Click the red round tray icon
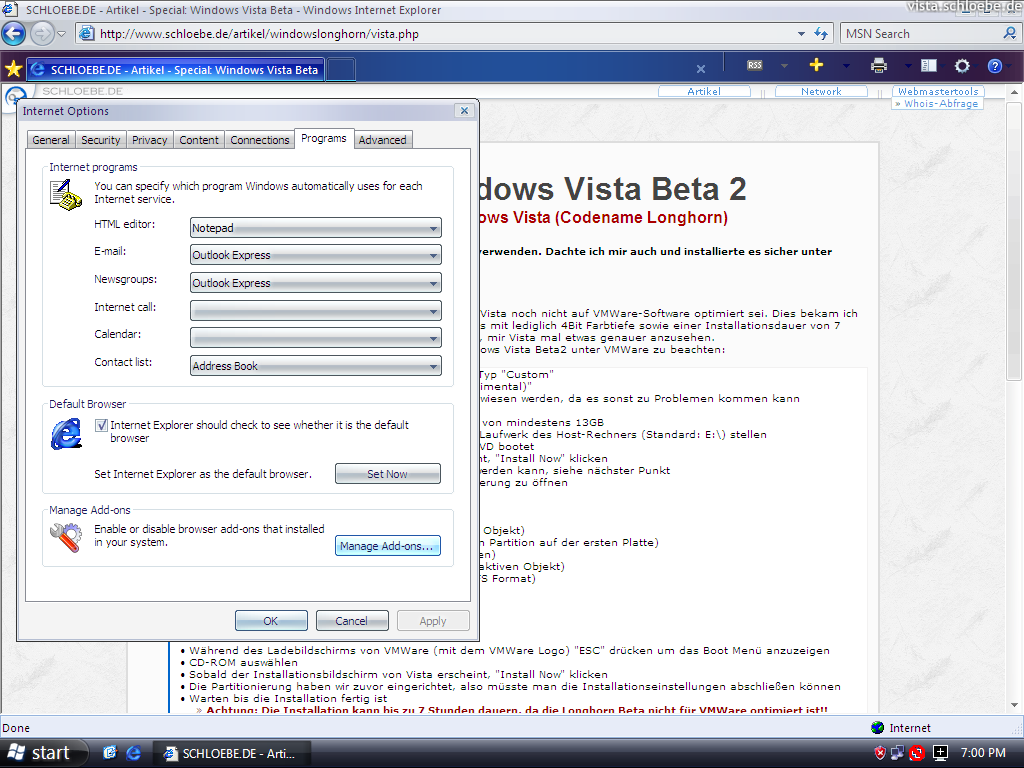Image resolution: width=1024 pixels, height=768 pixels. [x=917, y=753]
